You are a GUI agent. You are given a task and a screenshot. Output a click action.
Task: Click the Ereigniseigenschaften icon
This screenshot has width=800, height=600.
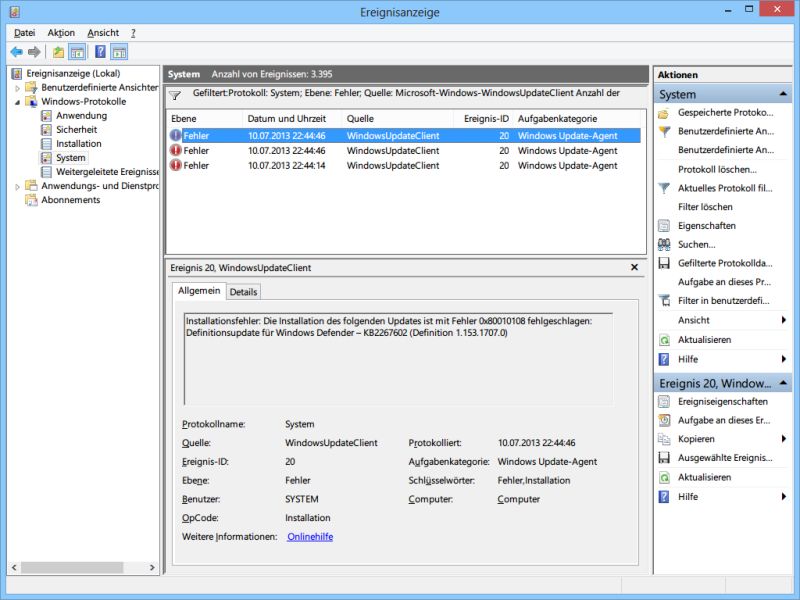[664, 402]
